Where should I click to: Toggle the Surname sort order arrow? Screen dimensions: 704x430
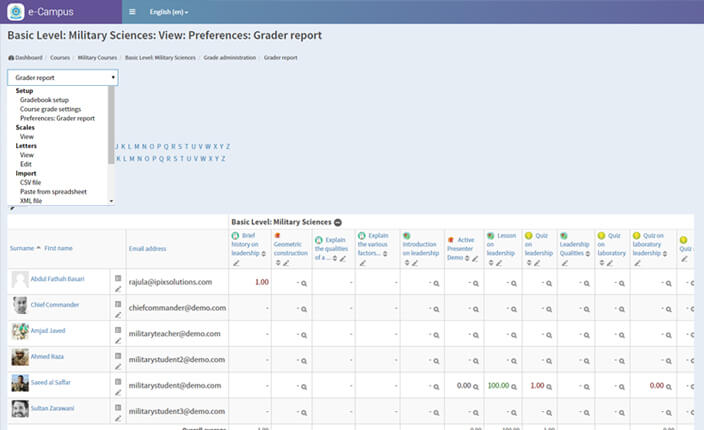coord(39,248)
